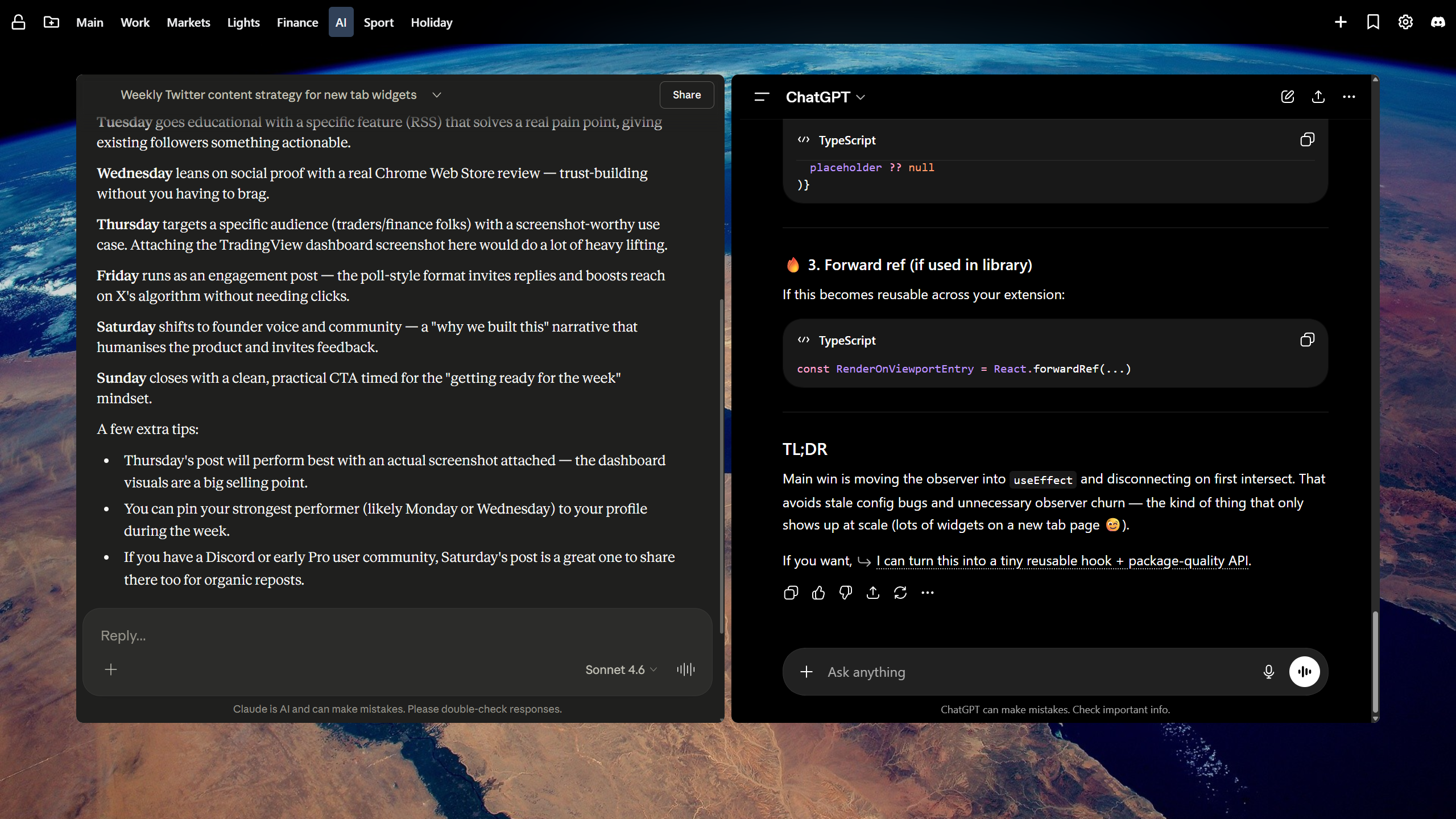This screenshot has width=1456, height=819.
Task: Expand the ChatGPT model dropdown
Action: coord(825,97)
